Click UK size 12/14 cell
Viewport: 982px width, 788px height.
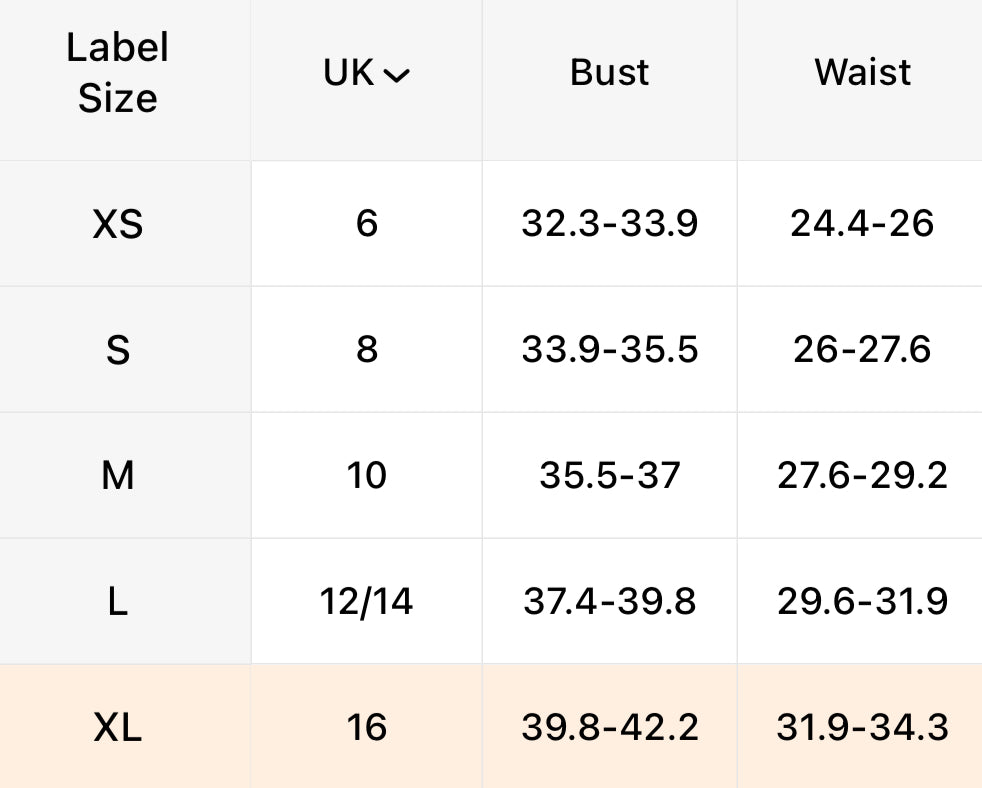point(367,602)
